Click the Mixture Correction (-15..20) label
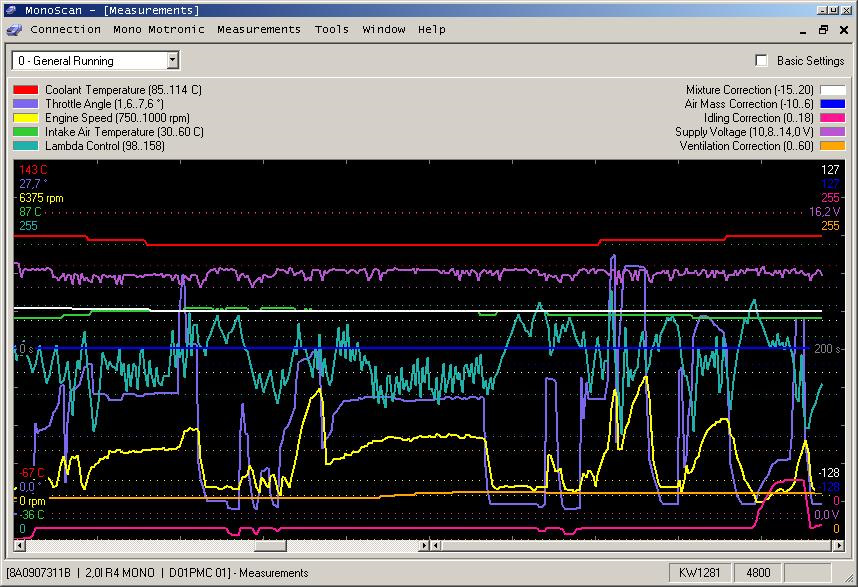858x587 pixels. (750, 90)
